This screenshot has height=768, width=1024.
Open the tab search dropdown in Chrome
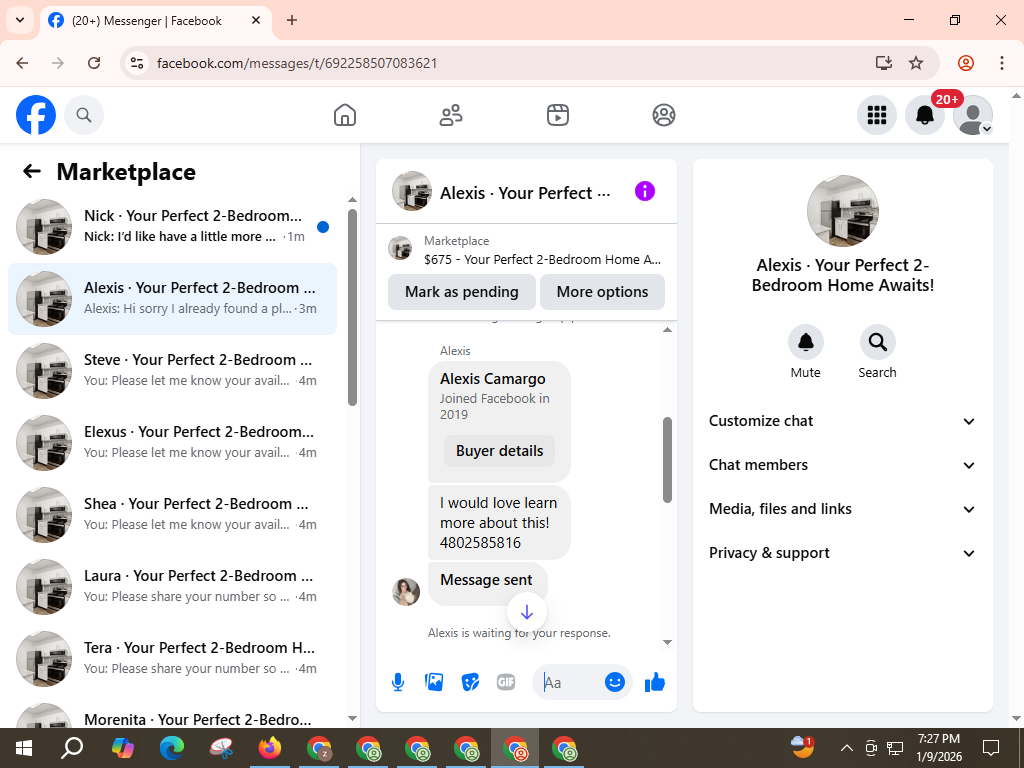(x=20, y=20)
